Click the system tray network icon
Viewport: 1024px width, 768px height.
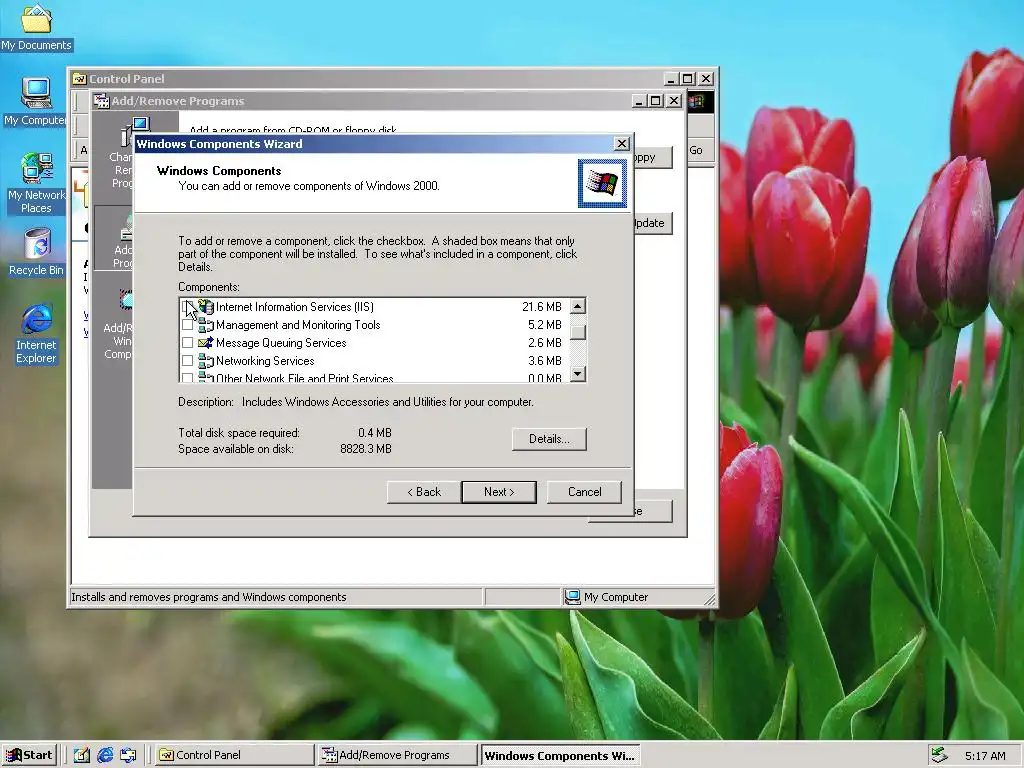[939, 755]
